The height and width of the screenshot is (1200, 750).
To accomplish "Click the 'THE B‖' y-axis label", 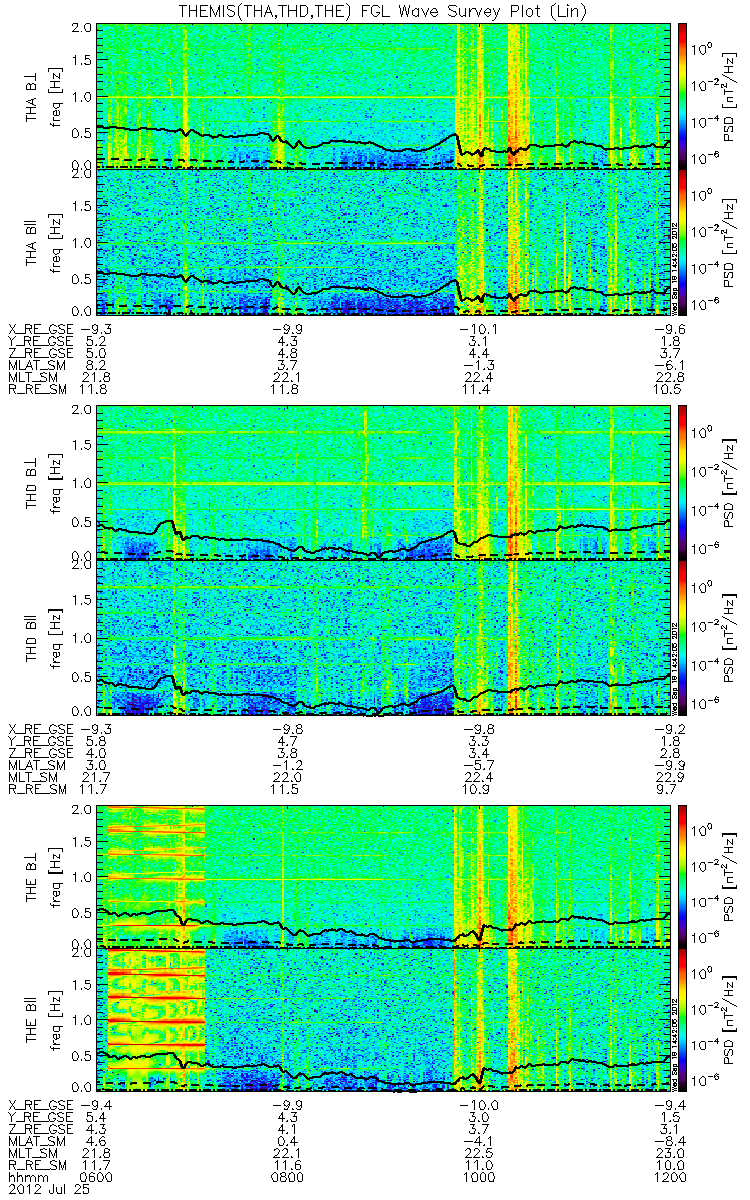I will click(x=32, y=1020).
